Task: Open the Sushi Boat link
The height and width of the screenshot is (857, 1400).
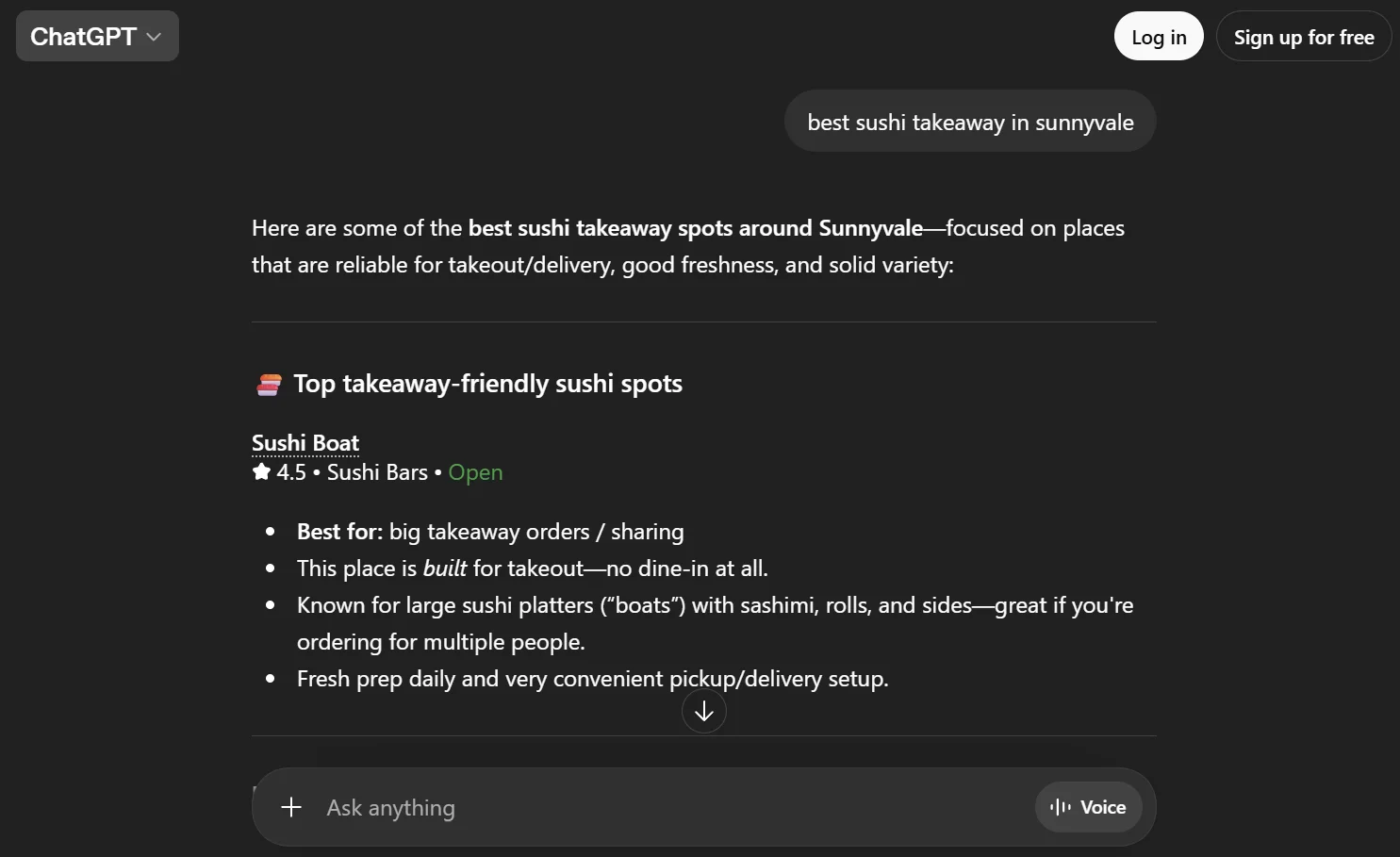Action: [x=305, y=443]
